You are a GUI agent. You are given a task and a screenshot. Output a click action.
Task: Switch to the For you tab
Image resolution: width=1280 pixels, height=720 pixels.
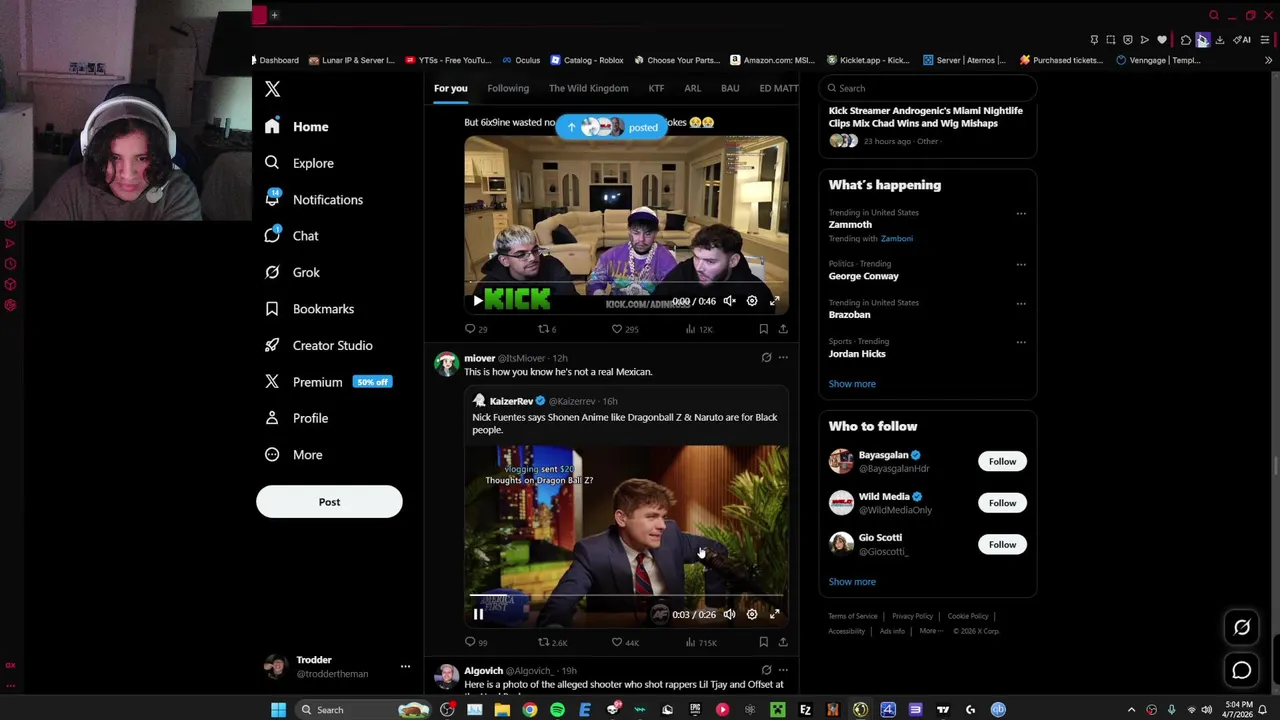coord(450,88)
